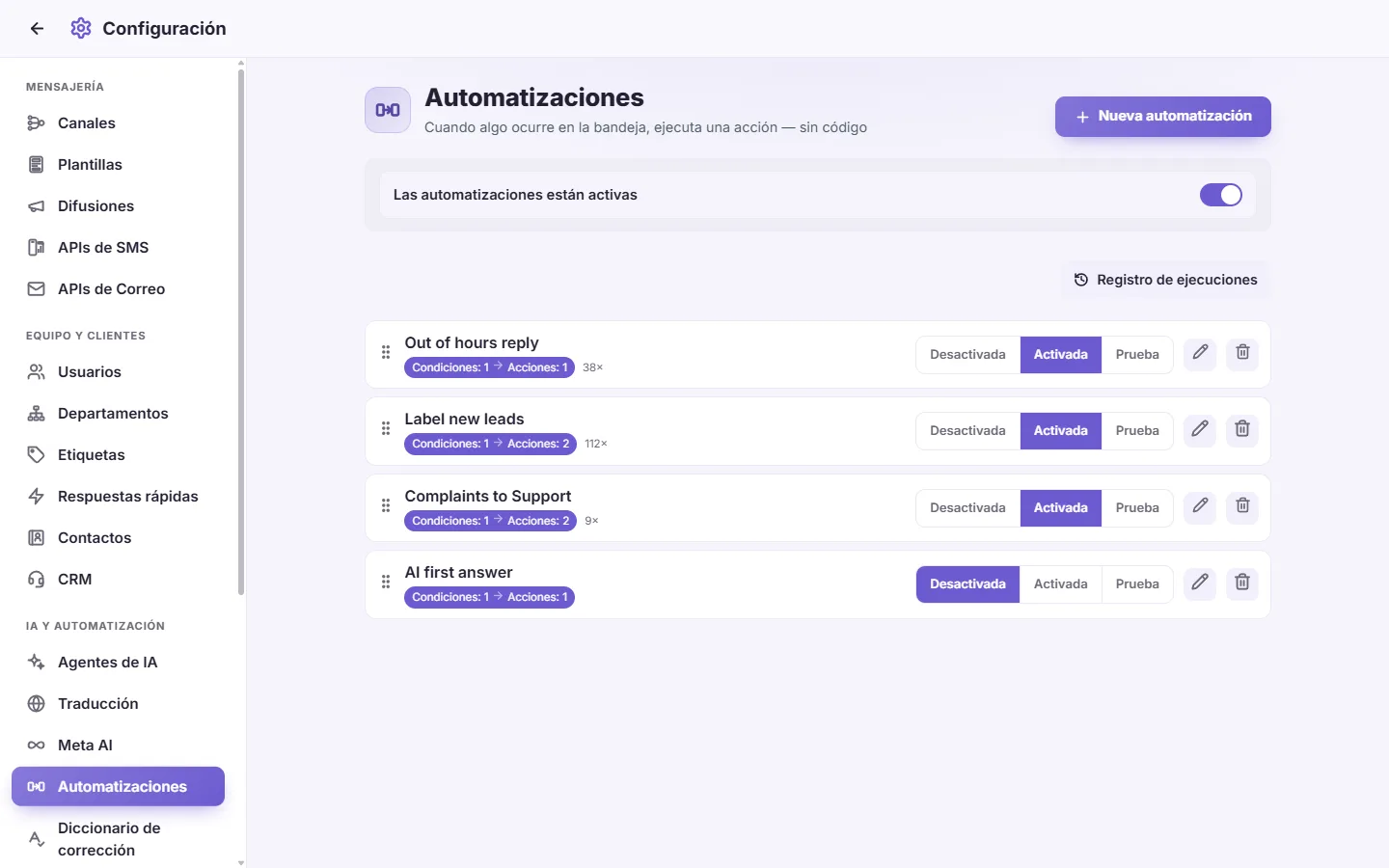Click drag handle of Out of hours reply
The width and height of the screenshot is (1389, 868).
[386, 353]
